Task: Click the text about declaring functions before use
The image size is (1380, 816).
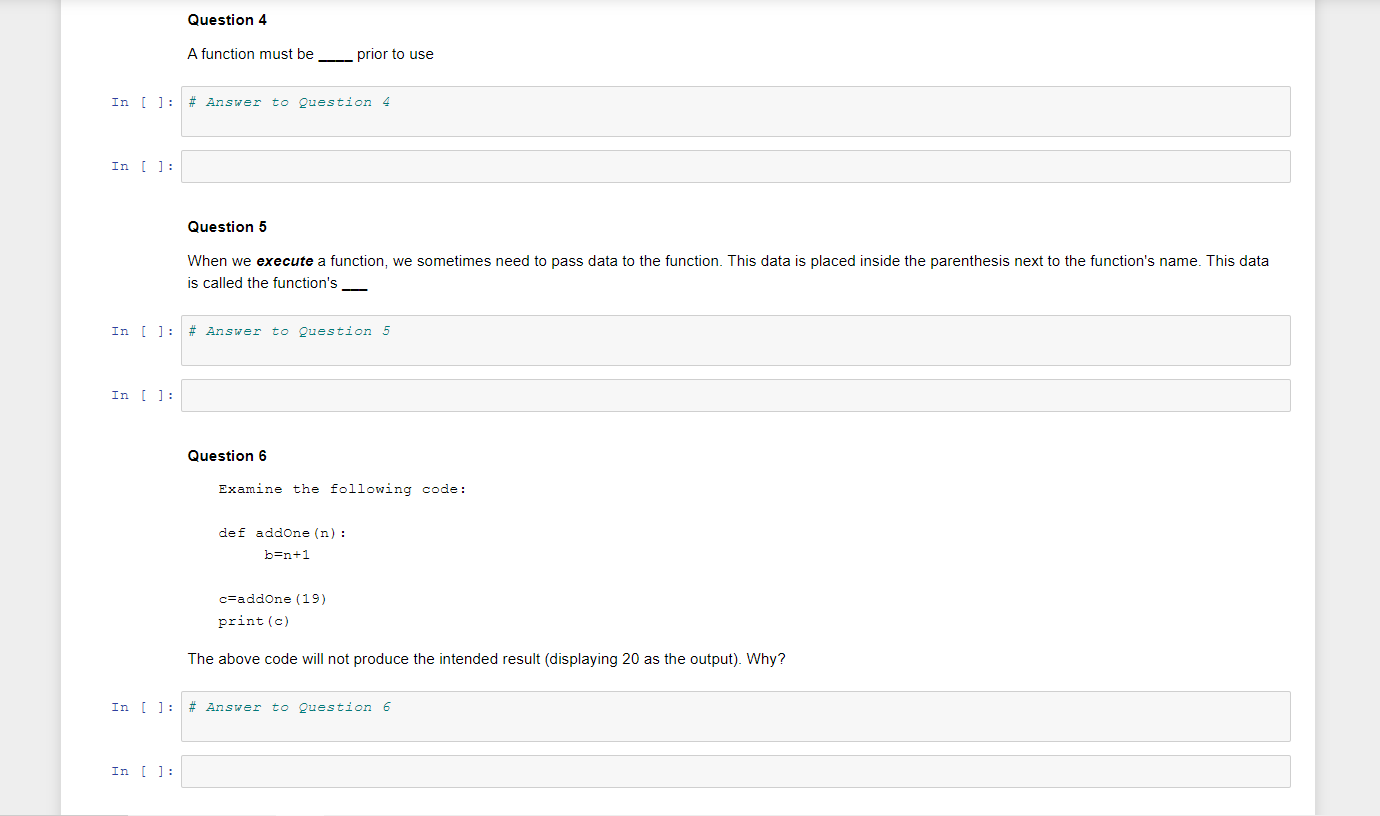Action: (310, 54)
